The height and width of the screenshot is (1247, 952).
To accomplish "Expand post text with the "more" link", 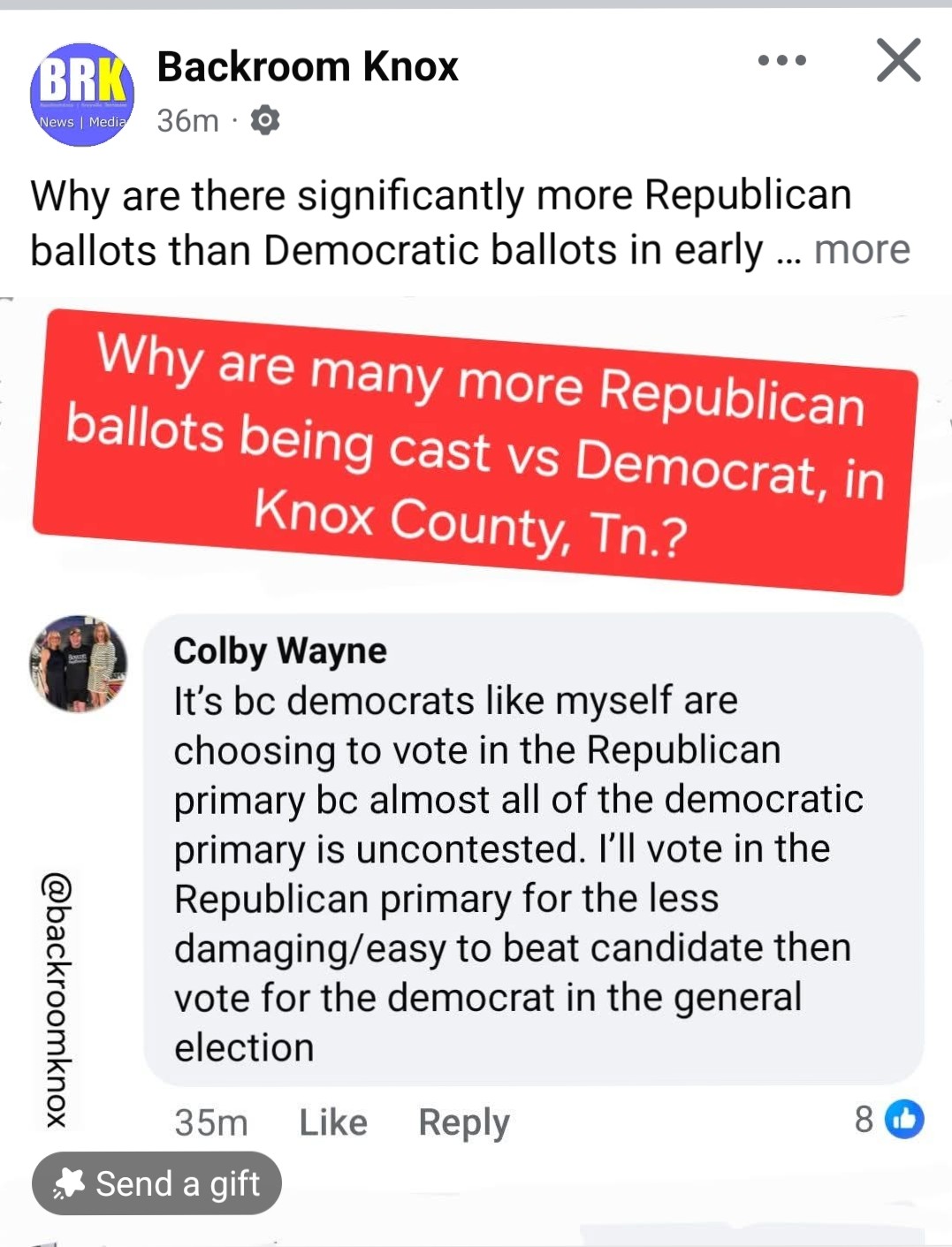I will (862, 250).
